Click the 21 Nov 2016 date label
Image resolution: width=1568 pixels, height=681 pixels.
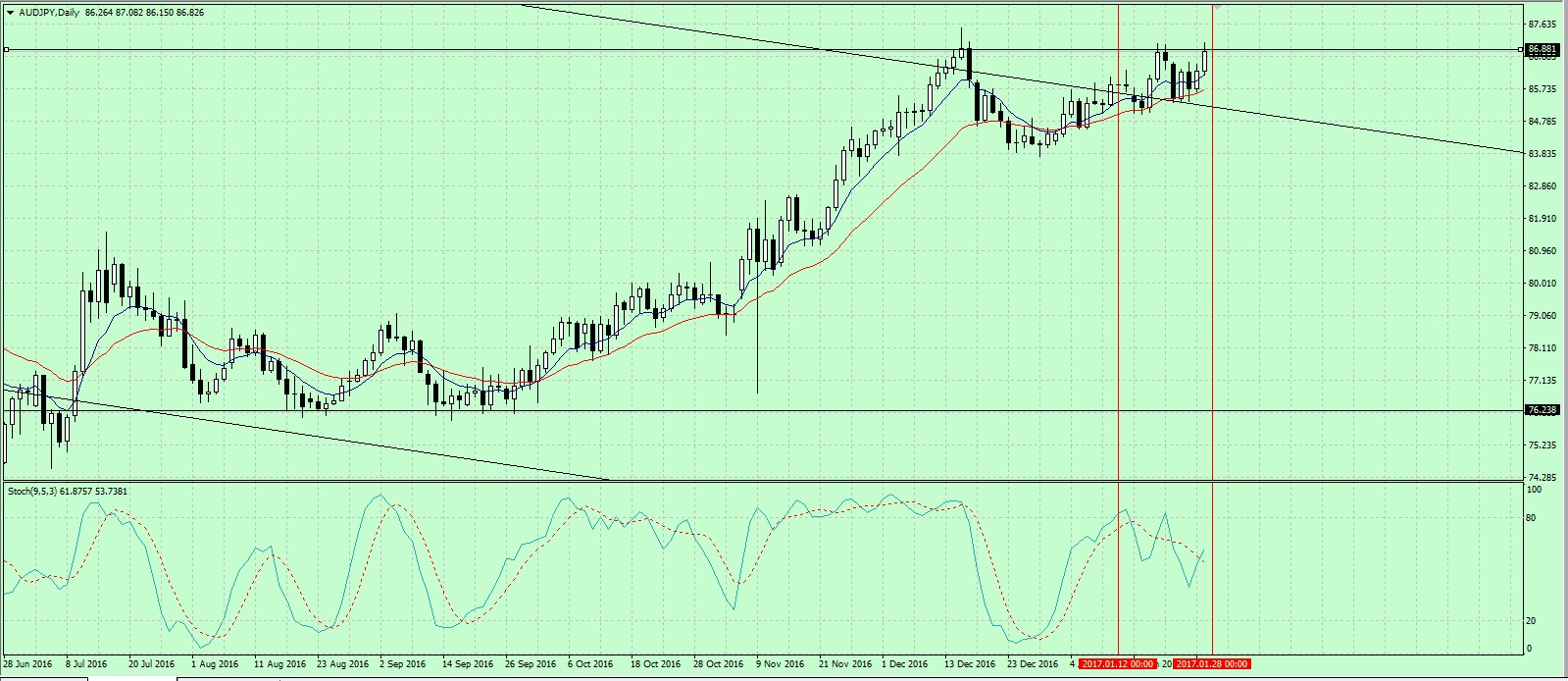(x=844, y=664)
